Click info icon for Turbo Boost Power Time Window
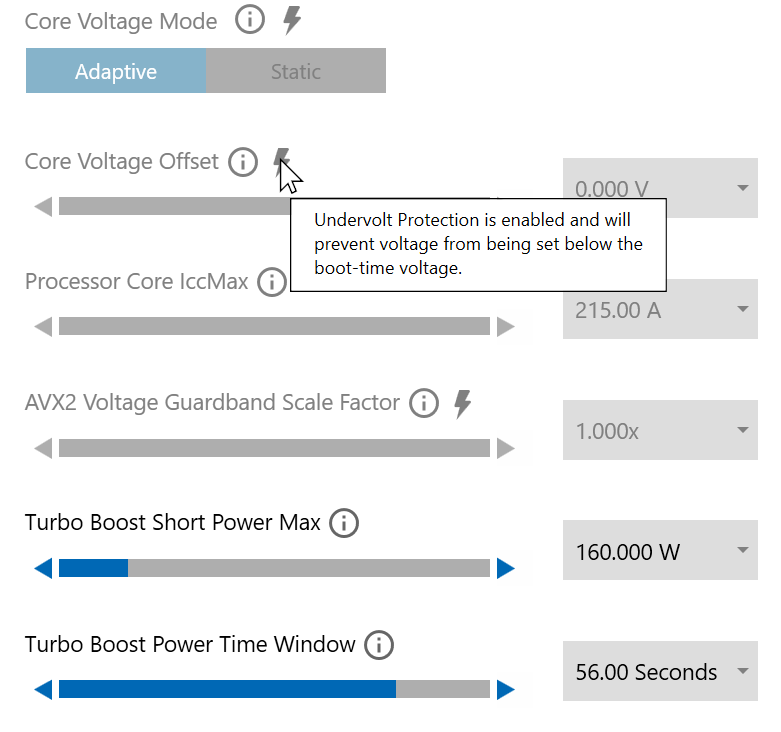 pos(379,645)
